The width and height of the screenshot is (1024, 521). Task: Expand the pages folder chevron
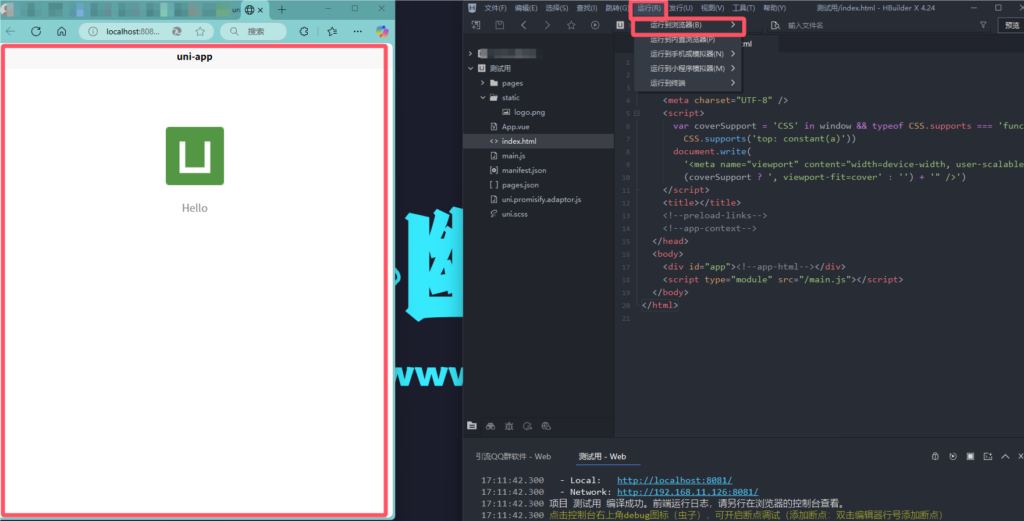pyautogui.click(x=483, y=83)
